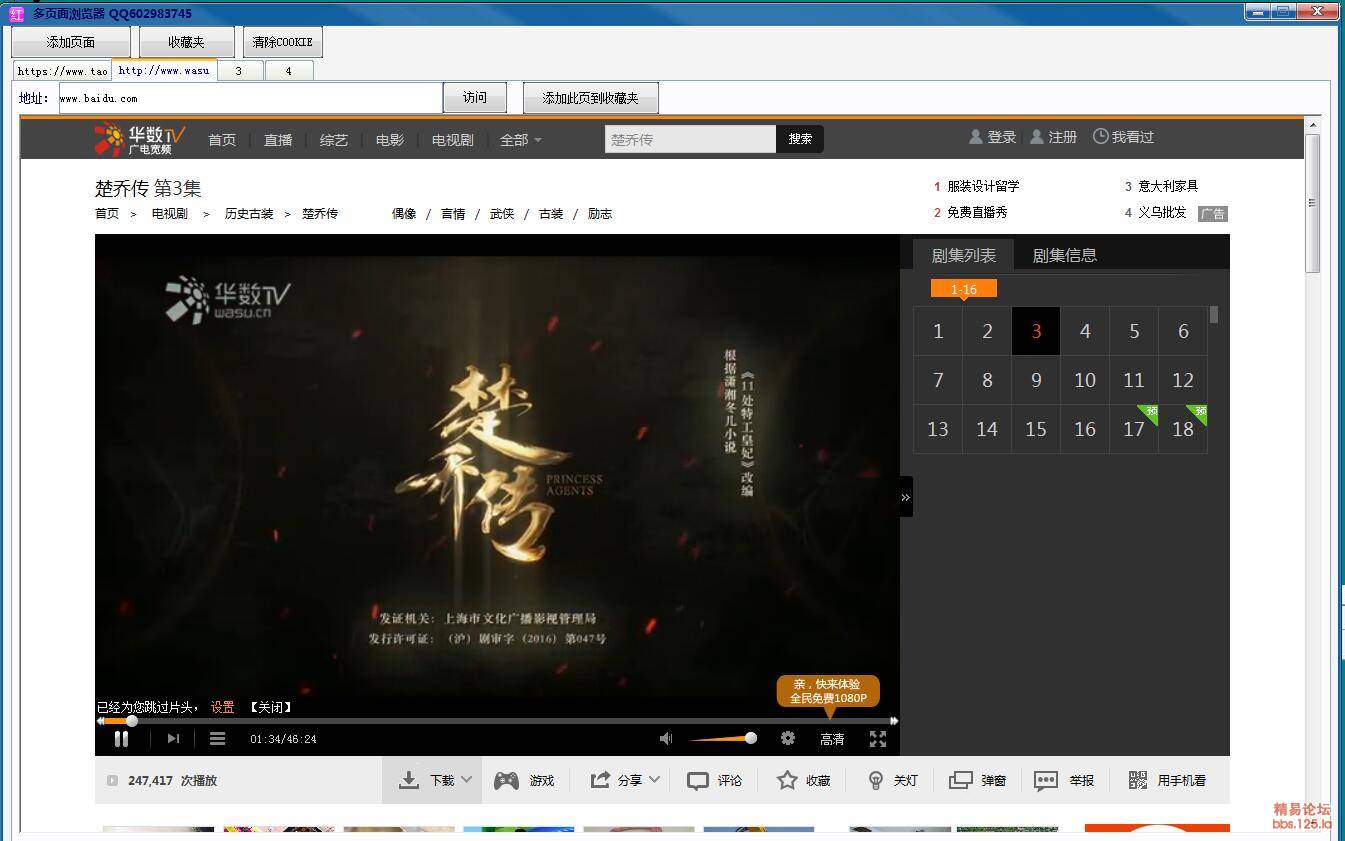
Task: Click the video progress bar
Action: click(x=497, y=721)
